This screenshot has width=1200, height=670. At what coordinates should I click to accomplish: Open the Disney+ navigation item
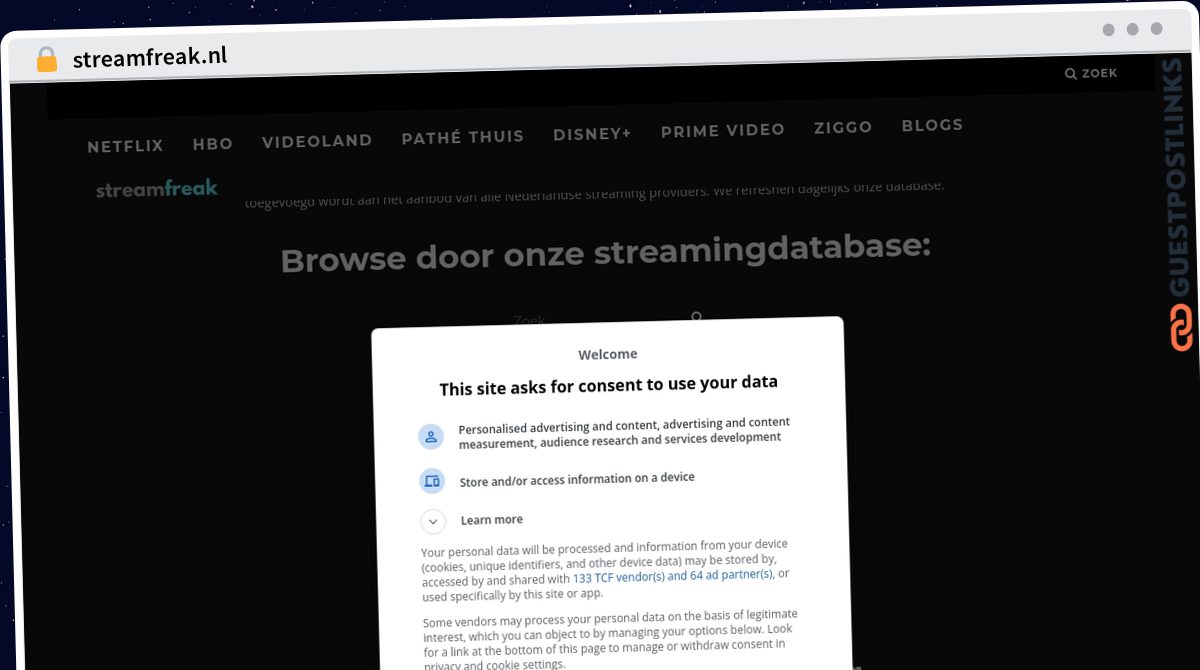pyautogui.click(x=592, y=134)
